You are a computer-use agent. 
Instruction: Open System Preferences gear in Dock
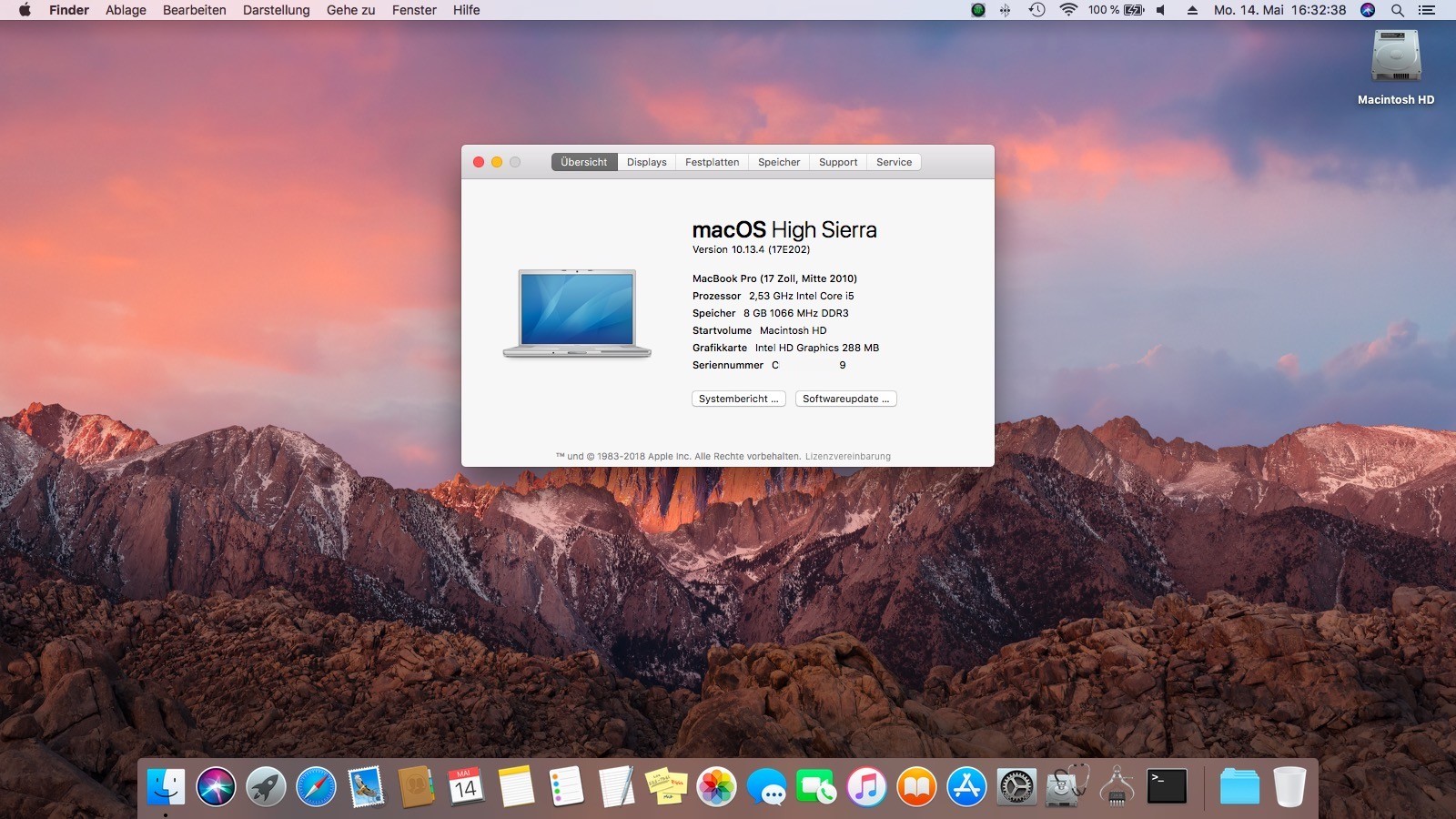click(x=1016, y=786)
